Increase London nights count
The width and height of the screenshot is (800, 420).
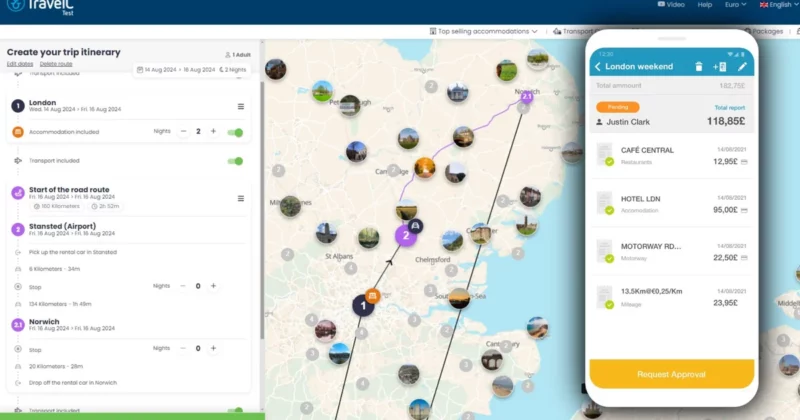point(213,132)
